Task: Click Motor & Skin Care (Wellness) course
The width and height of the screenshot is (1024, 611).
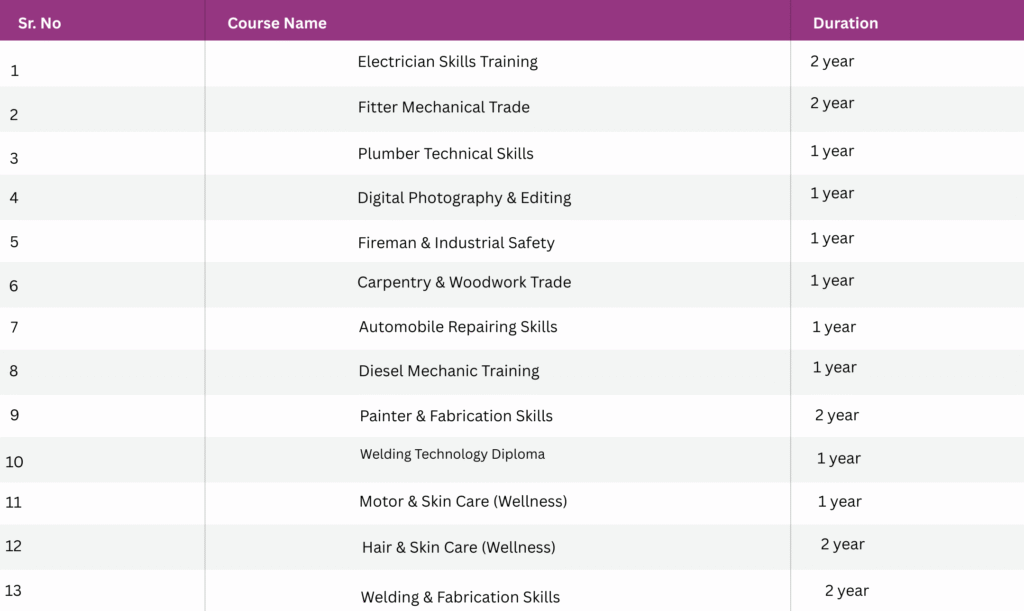Action: pos(463,501)
